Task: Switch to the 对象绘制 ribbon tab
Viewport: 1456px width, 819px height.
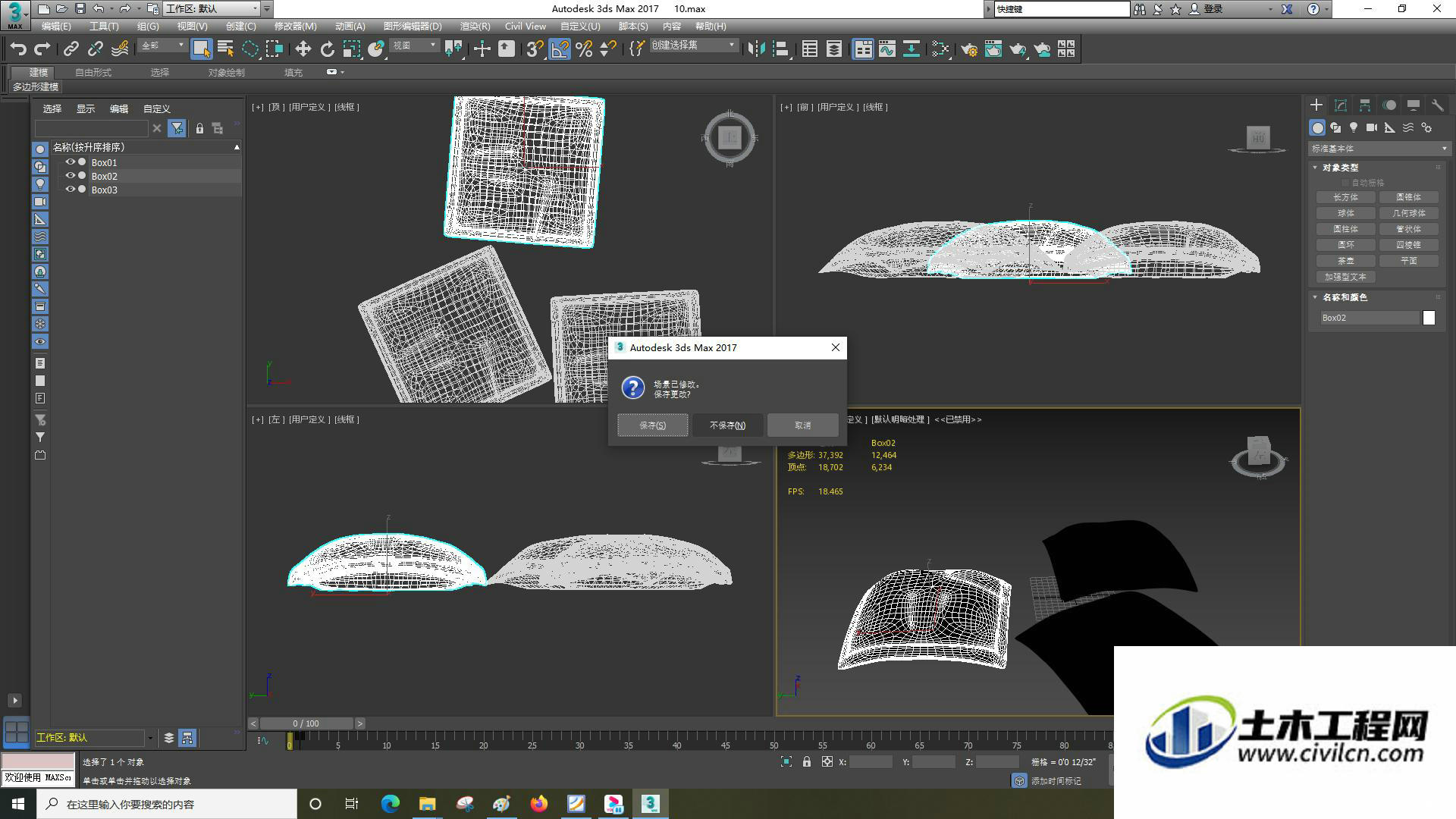Action: [x=227, y=73]
